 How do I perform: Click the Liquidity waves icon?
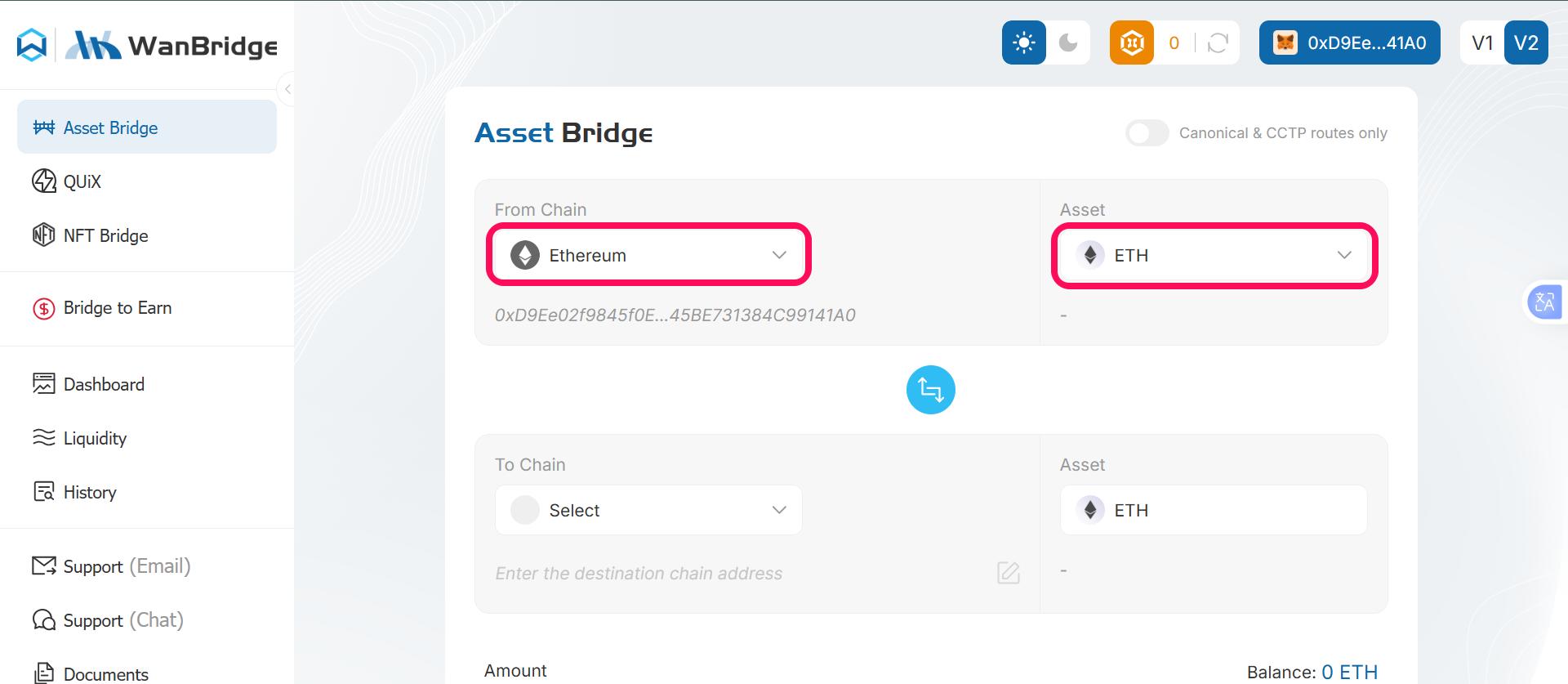pos(43,438)
